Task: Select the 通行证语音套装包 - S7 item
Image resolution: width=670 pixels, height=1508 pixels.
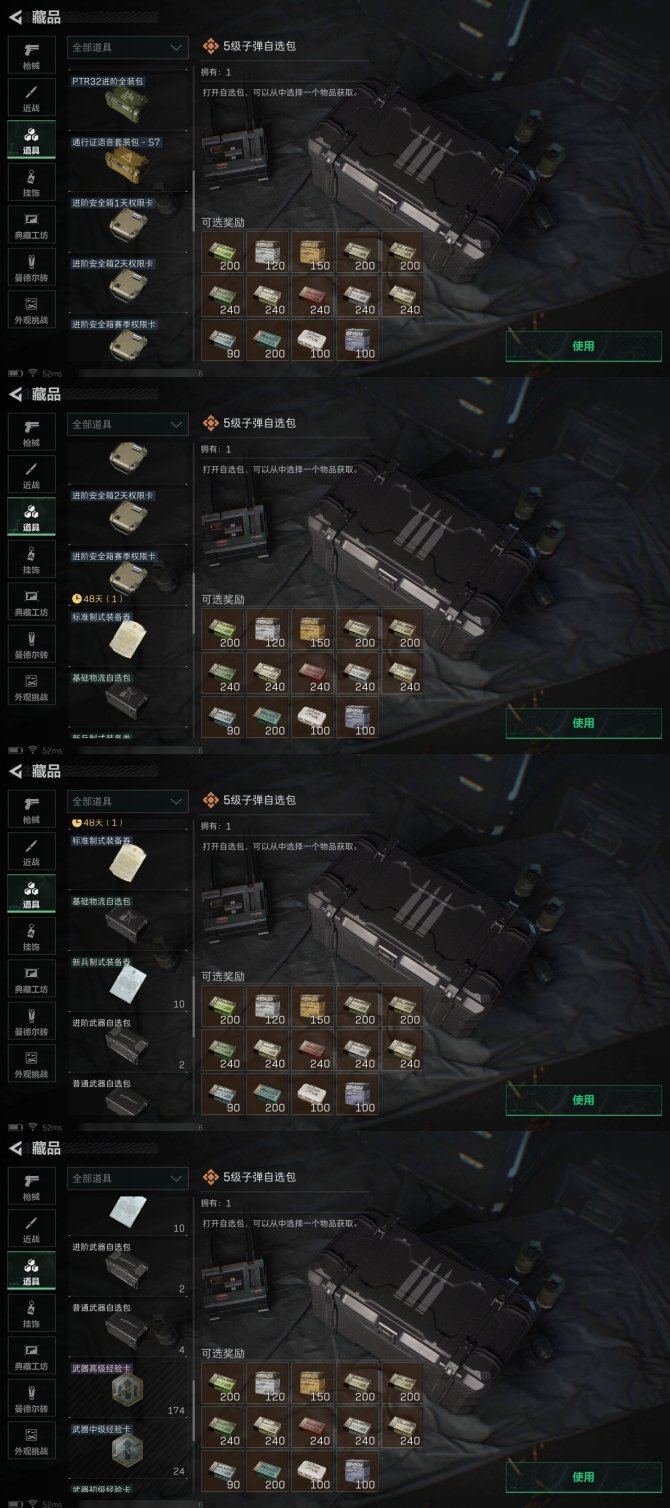Action: click(127, 161)
